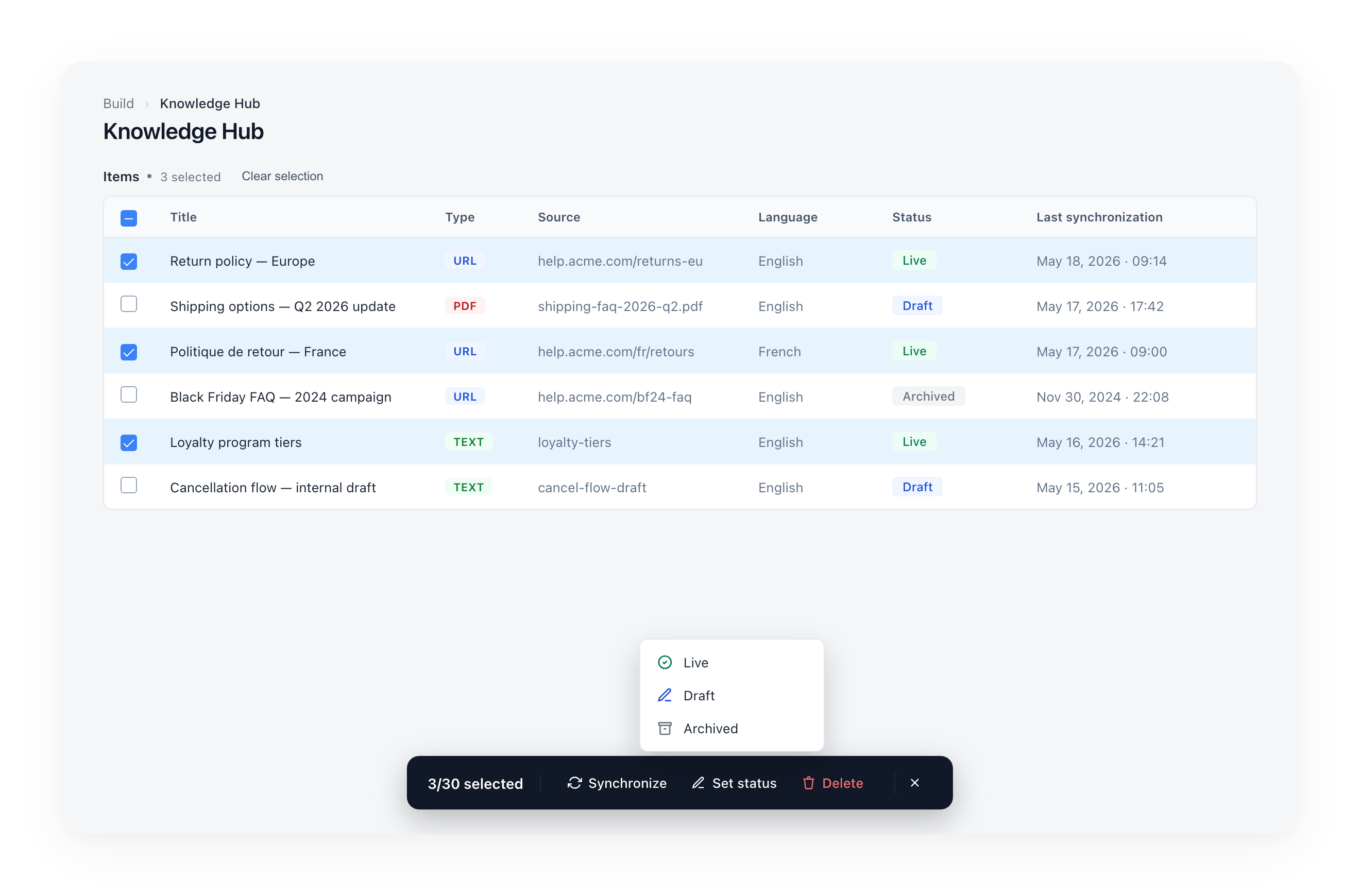This screenshot has height=896, width=1360.
Task: Uncheck Return policy — Europe row
Action: tap(129, 261)
